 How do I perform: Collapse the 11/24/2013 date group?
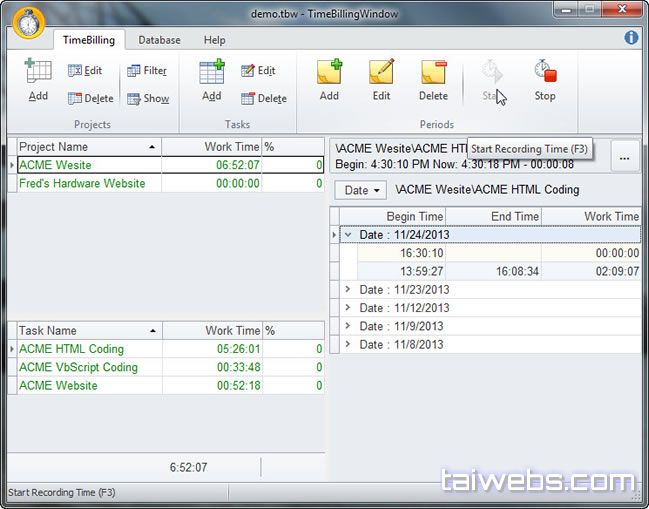click(348, 235)
